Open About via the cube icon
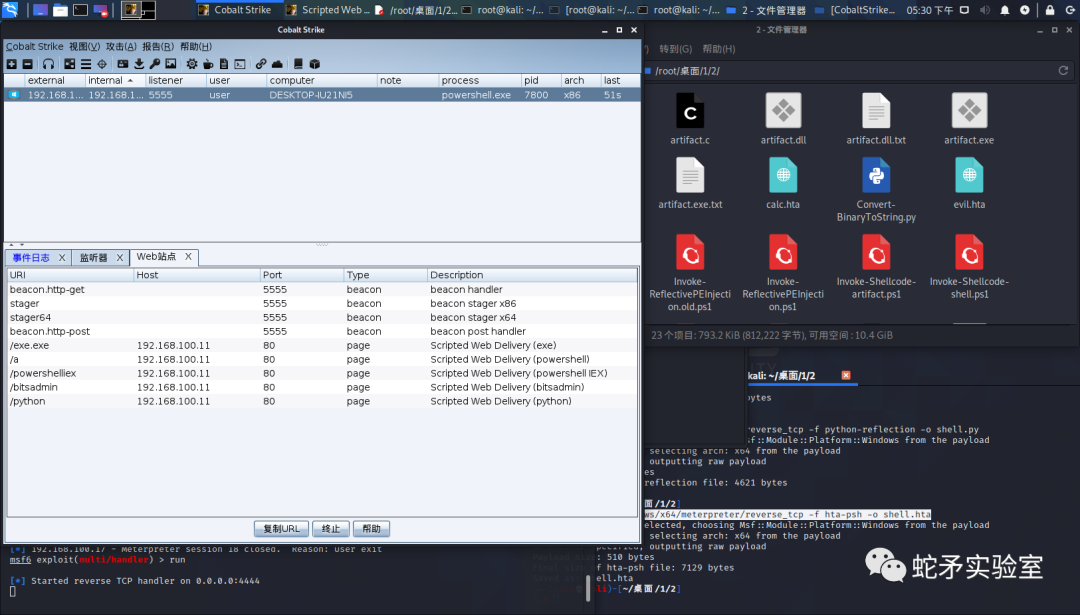The width and height of the screenshot is (1080, 615). (315, 64)
